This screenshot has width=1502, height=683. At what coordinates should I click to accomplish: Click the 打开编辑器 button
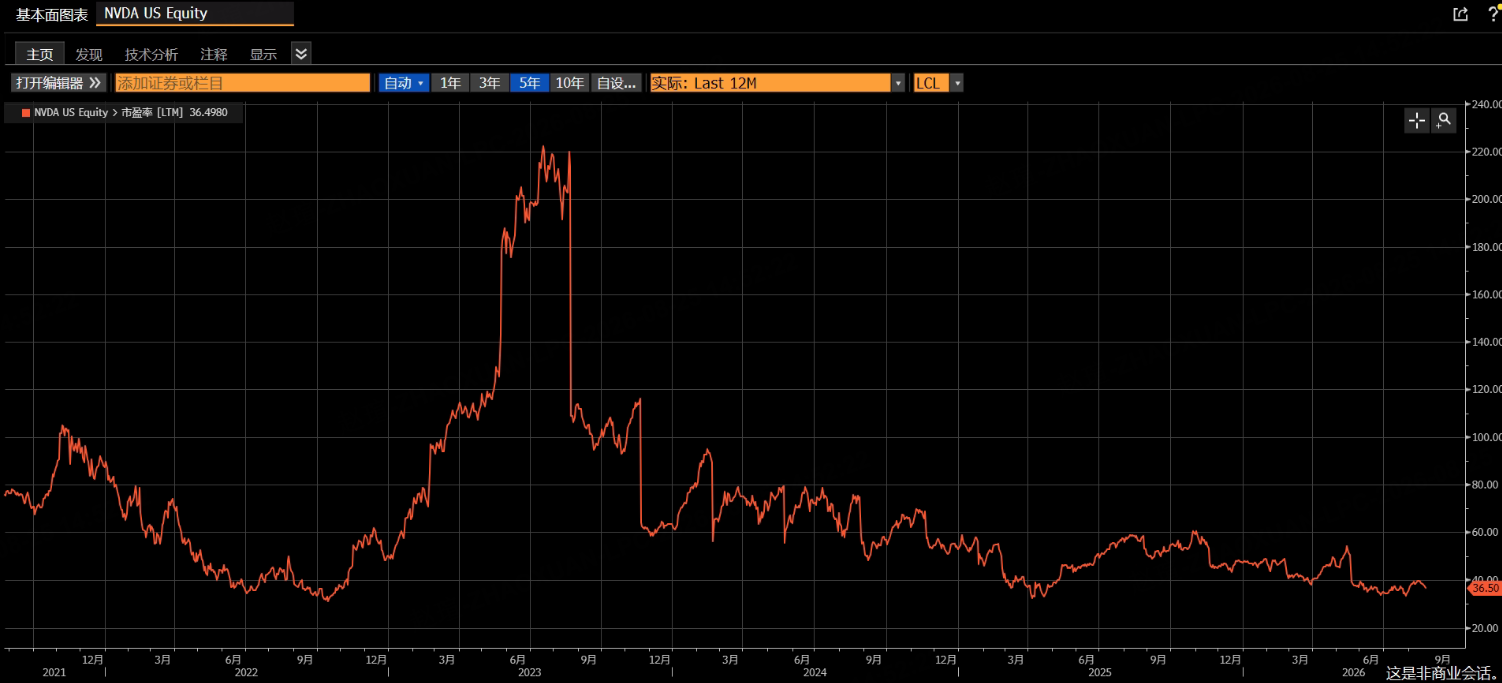tap(58, 83)
